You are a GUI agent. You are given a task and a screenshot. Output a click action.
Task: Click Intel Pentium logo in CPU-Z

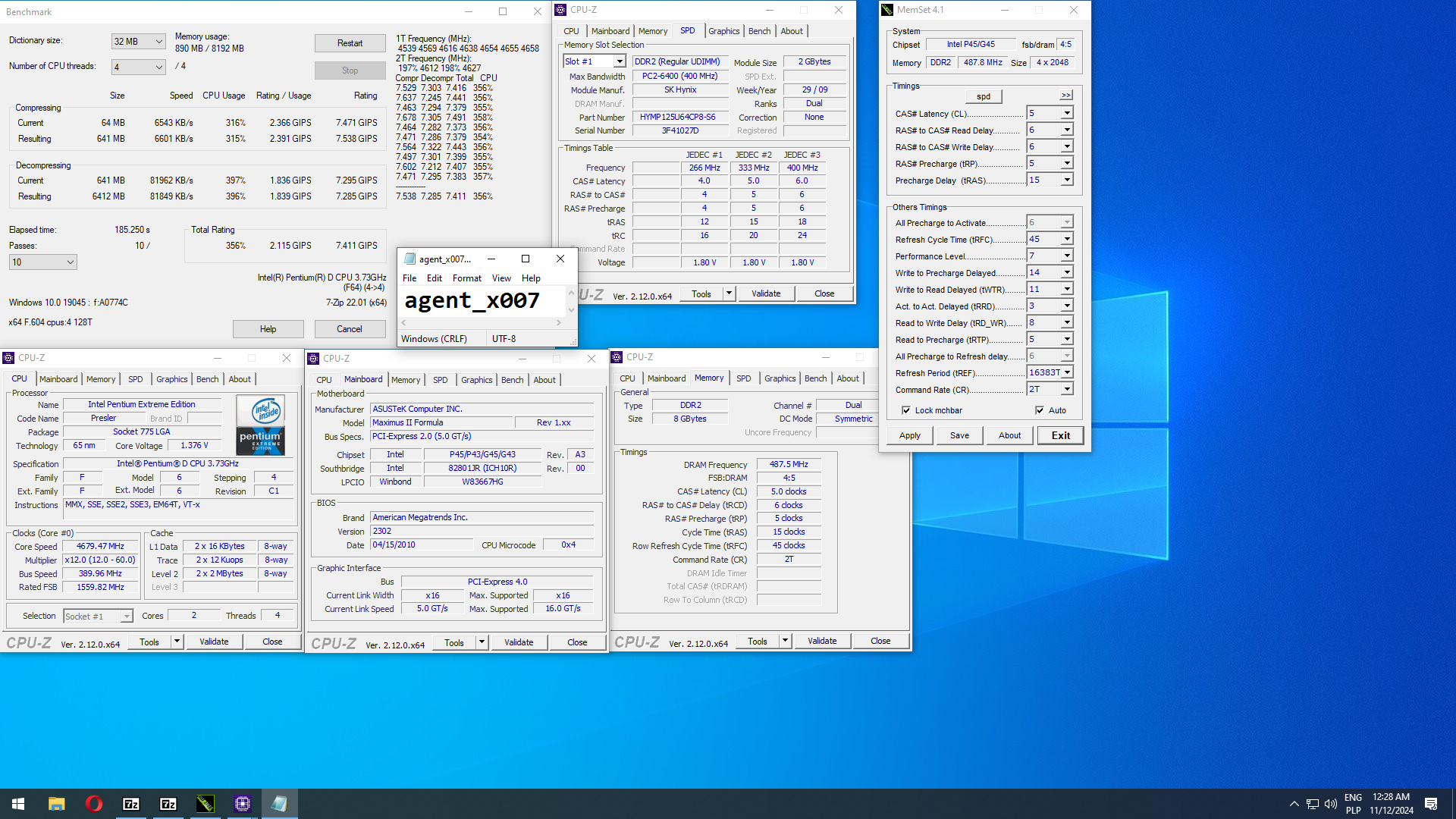pyautogui.click(x=260, y=425)
